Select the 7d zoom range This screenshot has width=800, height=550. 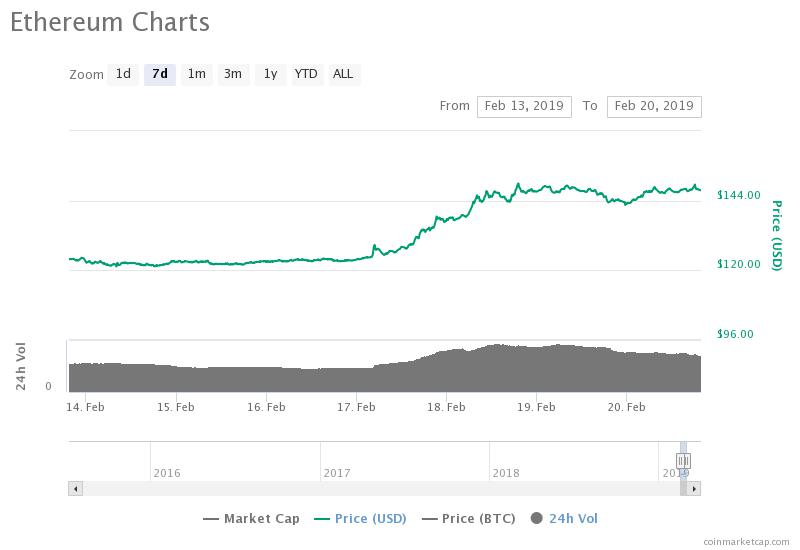coord(160,74)
